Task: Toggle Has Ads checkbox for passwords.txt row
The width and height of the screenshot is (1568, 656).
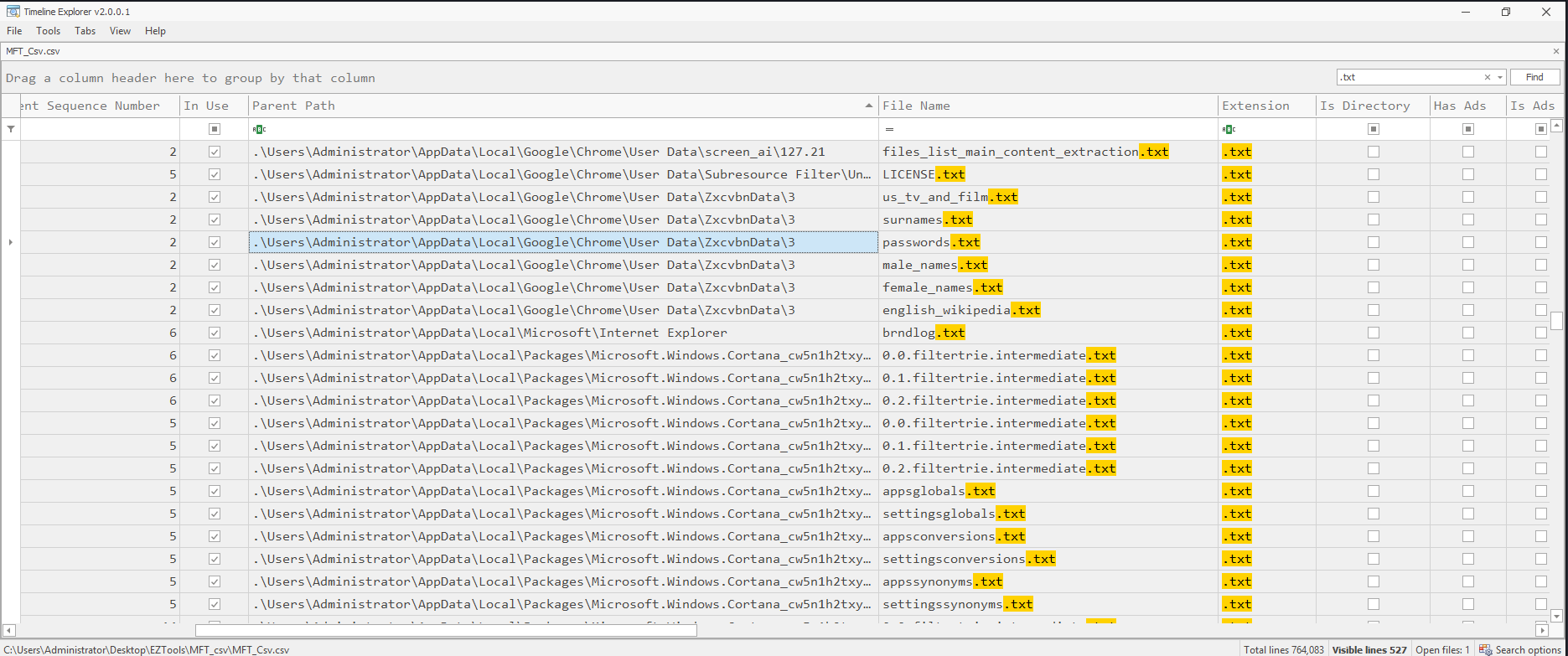Action: point(1468,242)
